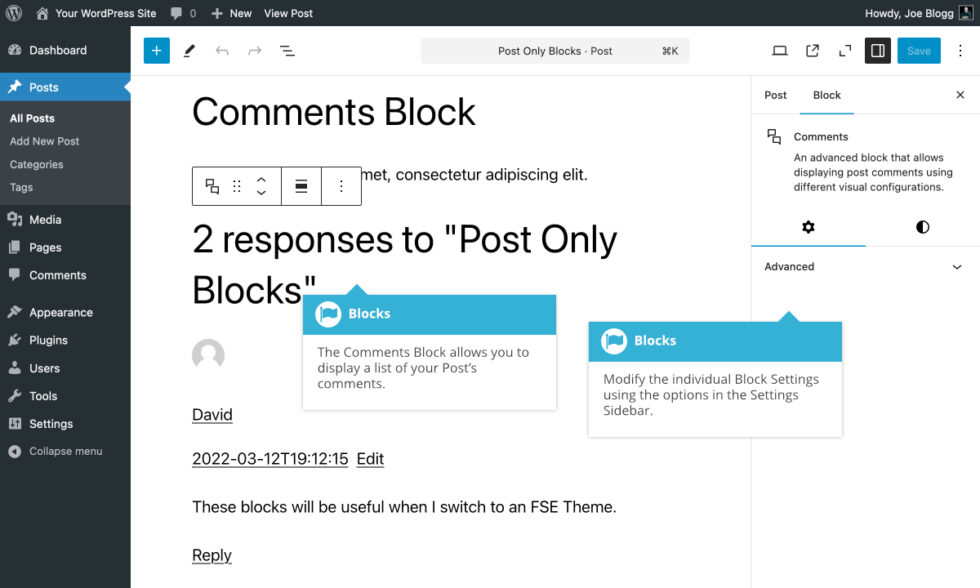Viewport: 980px width, 588px height.
Task: Open block toolbar Options three-dot menu
Action: pos(341,186)
